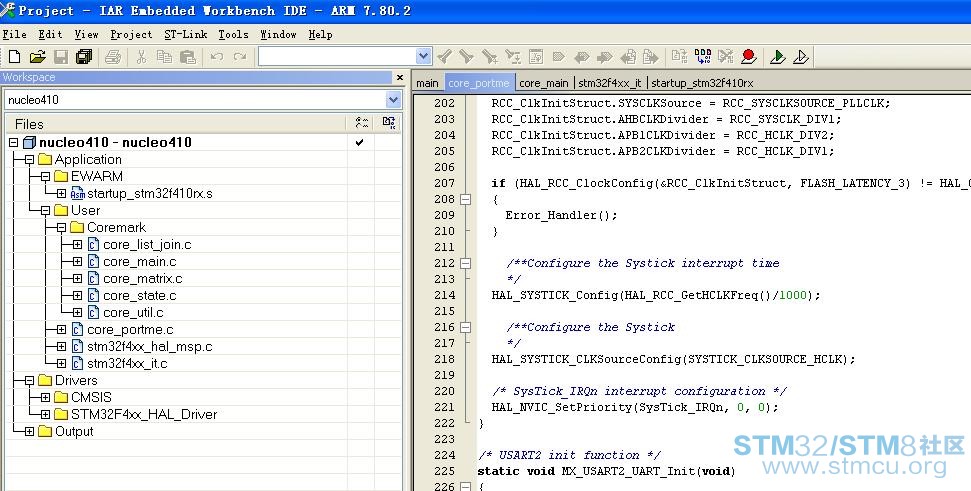This screenshot has width=971, height=491.
Task: Collapse comment fold marker at line 212
Action: pyautogui.click(x=465, y=263)
